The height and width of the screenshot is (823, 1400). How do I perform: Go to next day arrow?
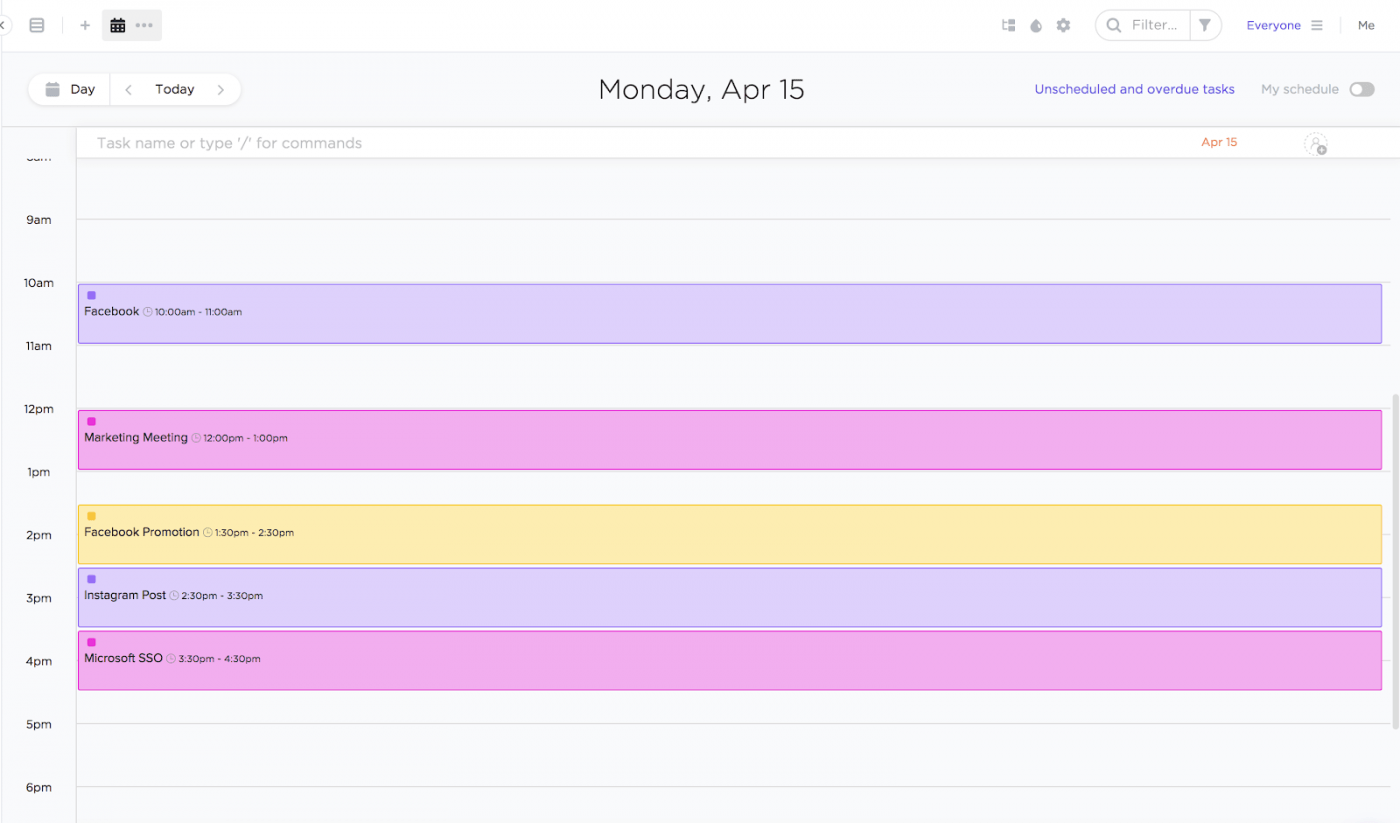click(221, 89)
